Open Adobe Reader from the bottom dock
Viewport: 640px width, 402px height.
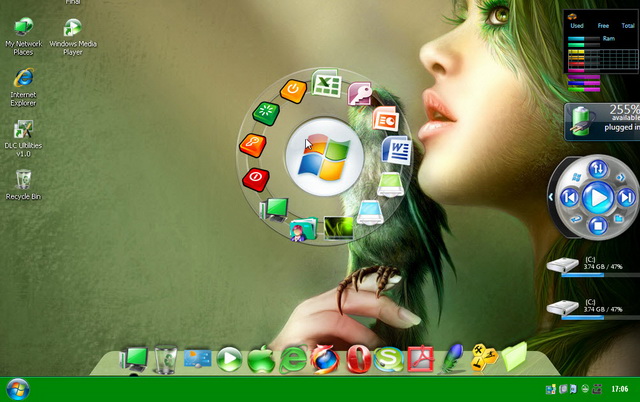[420, 359]
